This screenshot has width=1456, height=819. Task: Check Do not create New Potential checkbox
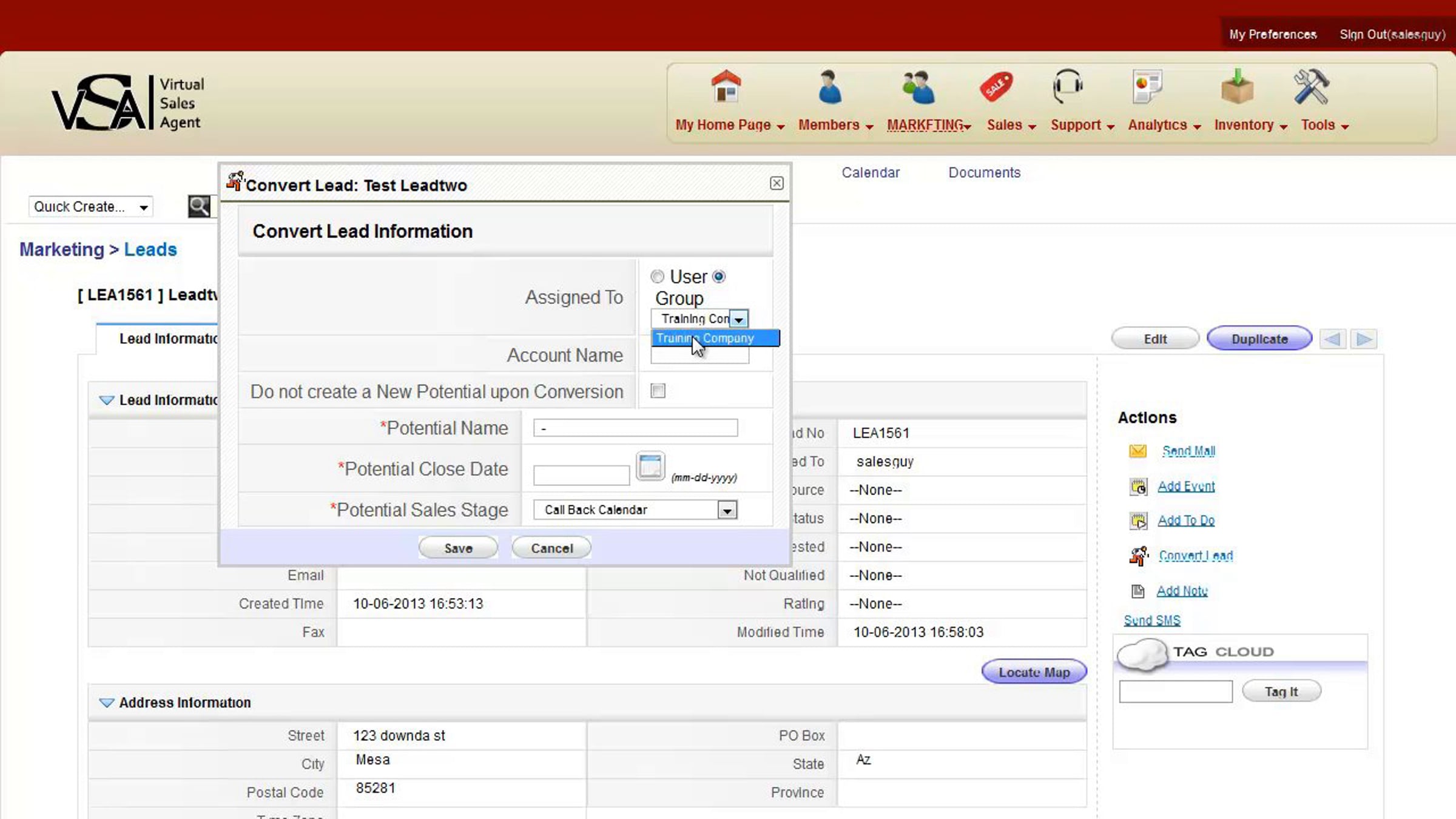click(658, 391)
